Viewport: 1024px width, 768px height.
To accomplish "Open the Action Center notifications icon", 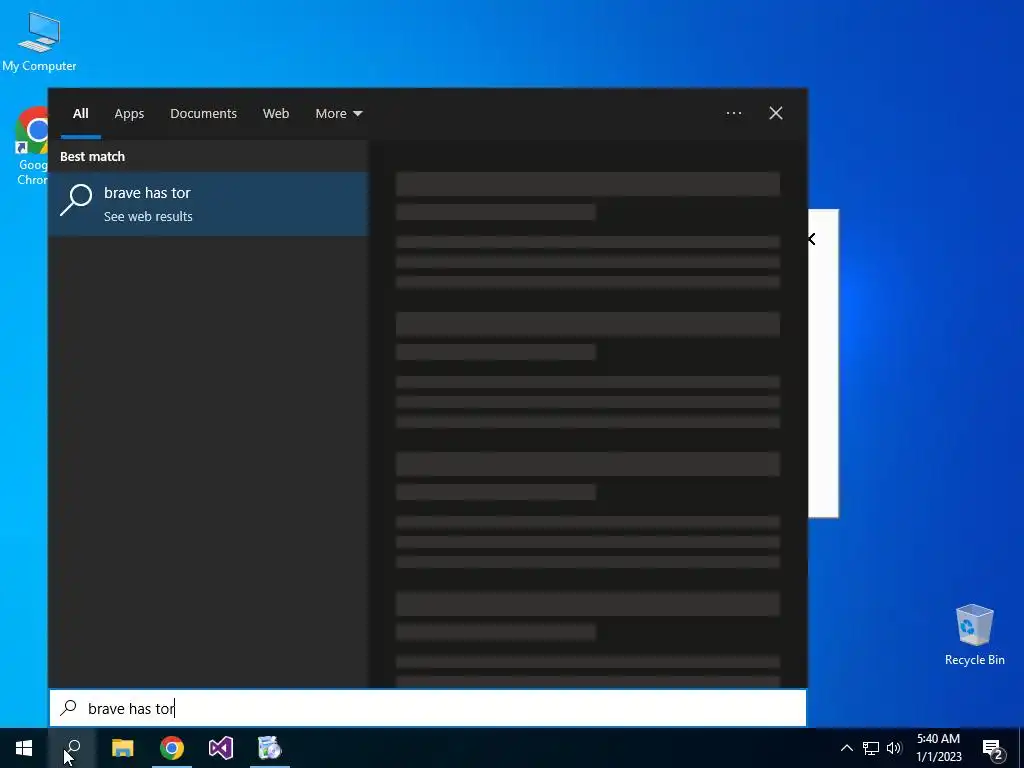I will pyautogui.click(x=993, y=749).
